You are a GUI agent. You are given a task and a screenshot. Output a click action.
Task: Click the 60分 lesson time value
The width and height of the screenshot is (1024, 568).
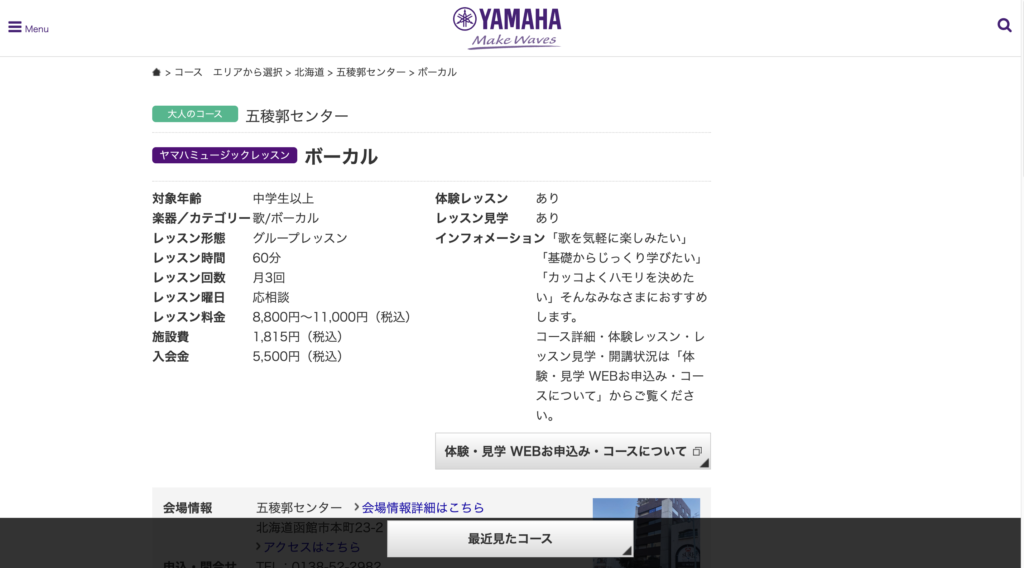pos(266,258)
